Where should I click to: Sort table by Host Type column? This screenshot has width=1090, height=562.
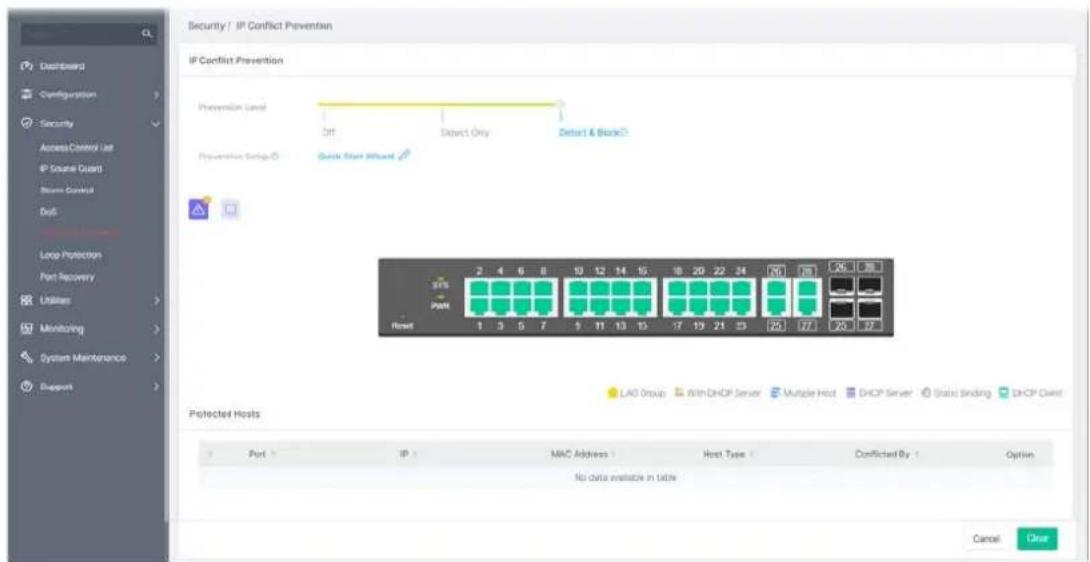(728, 454)
